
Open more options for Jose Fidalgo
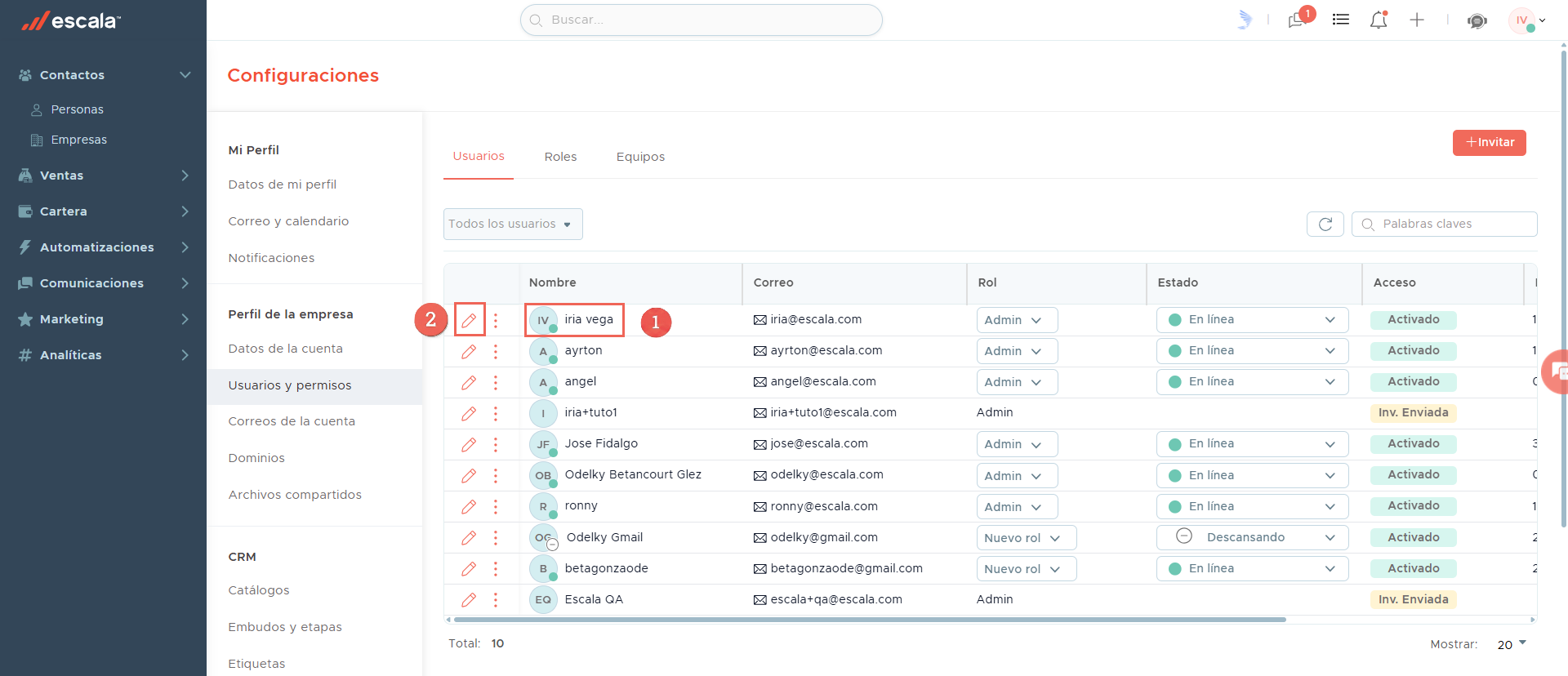[496, 444]
